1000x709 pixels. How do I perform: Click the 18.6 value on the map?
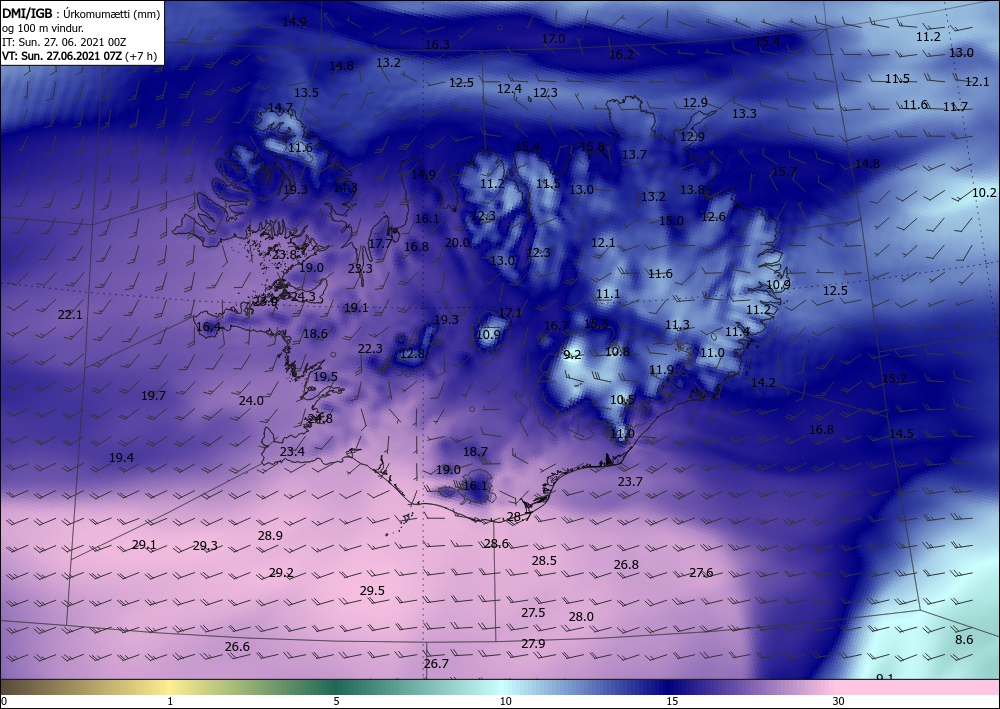[315, 333]
